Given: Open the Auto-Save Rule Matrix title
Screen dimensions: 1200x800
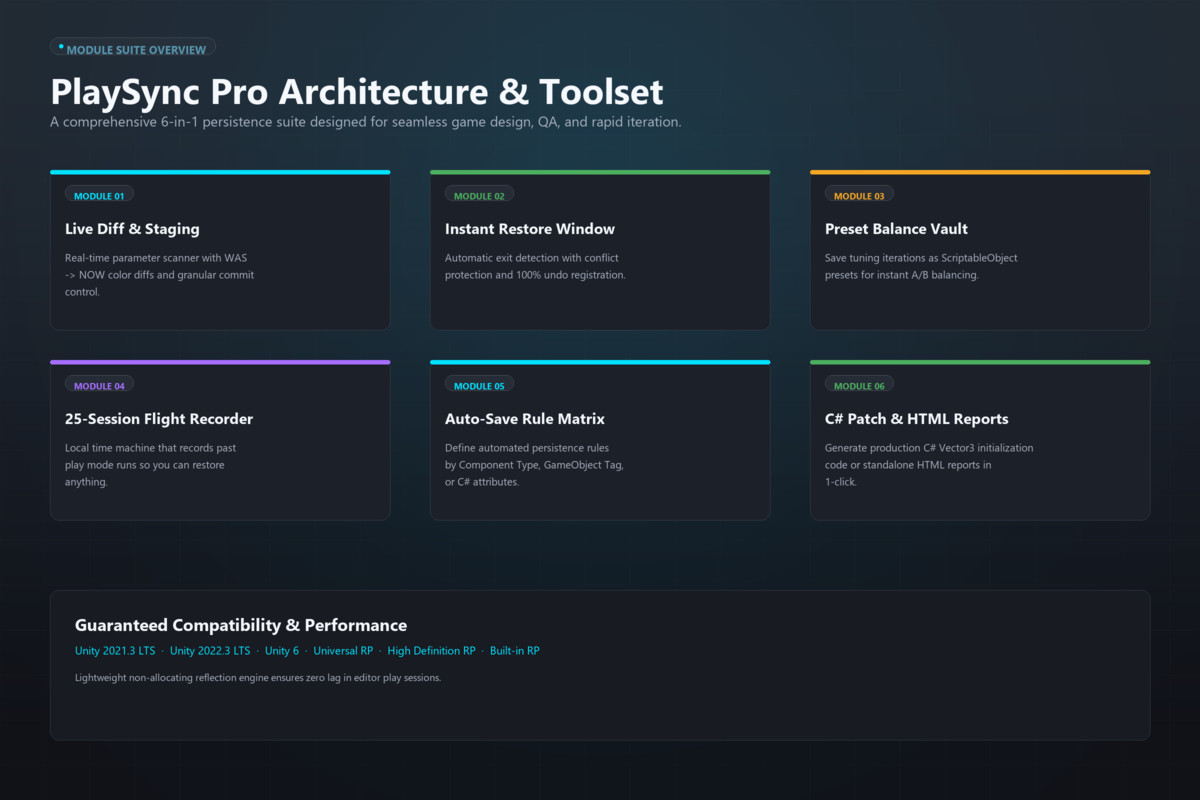Looking at the screenshot, I should tap(525, 419).
